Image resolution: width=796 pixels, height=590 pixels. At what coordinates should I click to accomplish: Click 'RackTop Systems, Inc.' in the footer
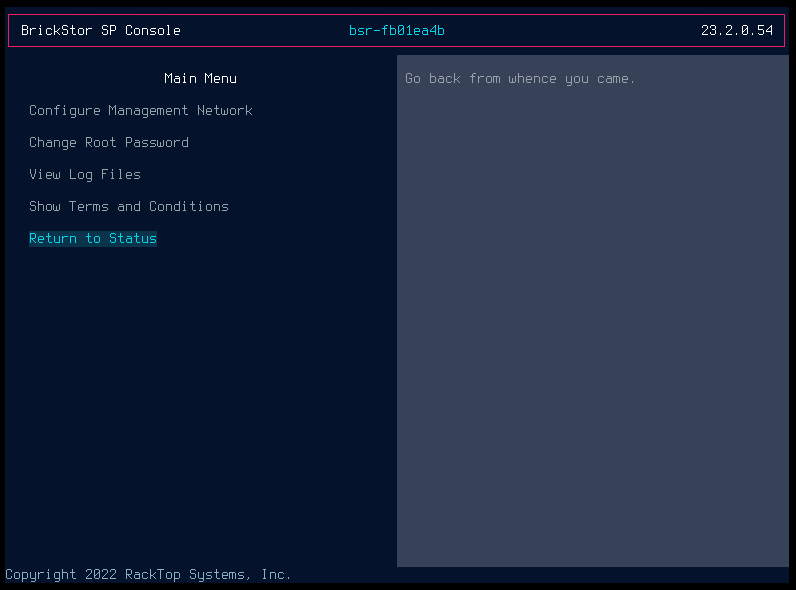[x=208, y=574]
